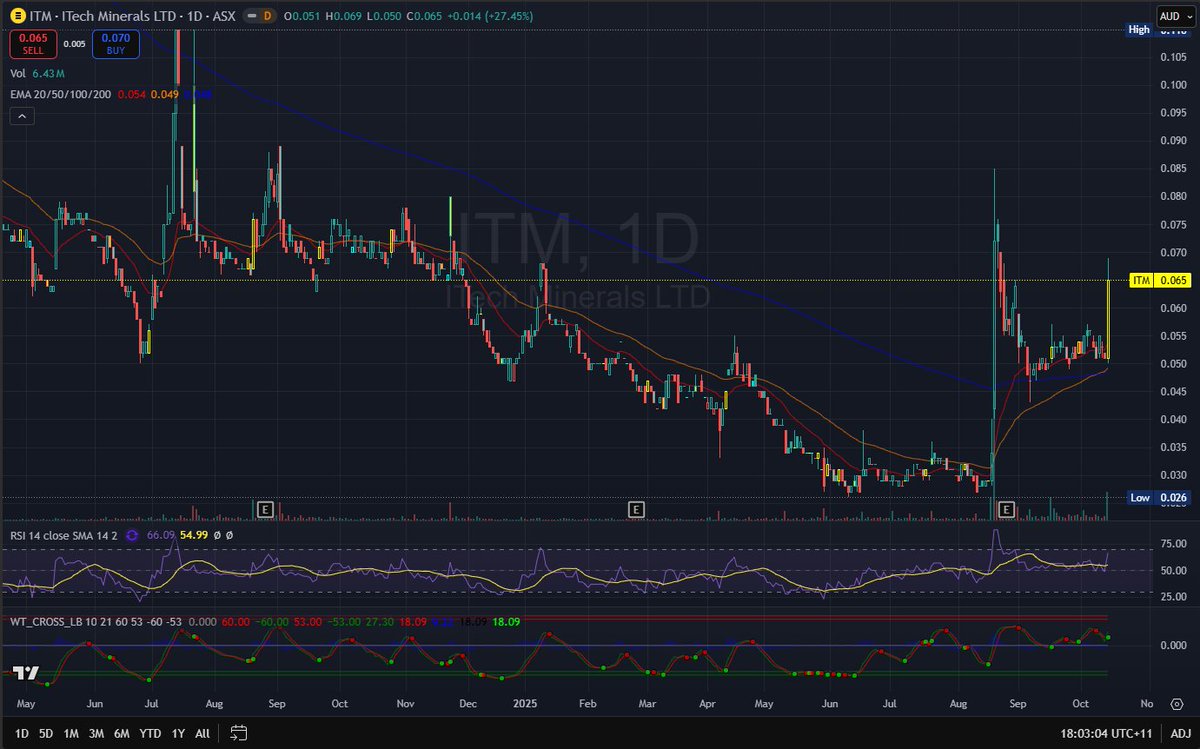Click the earnings E marker near February 2025
Image resolution: width=1200 pixels, height=749 pixels.
pos(635,509)
